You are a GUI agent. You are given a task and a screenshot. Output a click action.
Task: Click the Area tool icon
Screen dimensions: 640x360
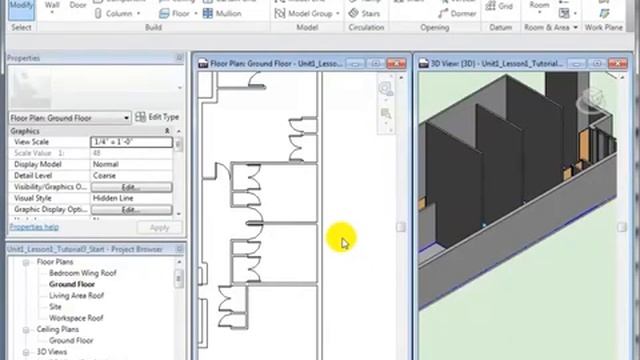tap(564, 13)
